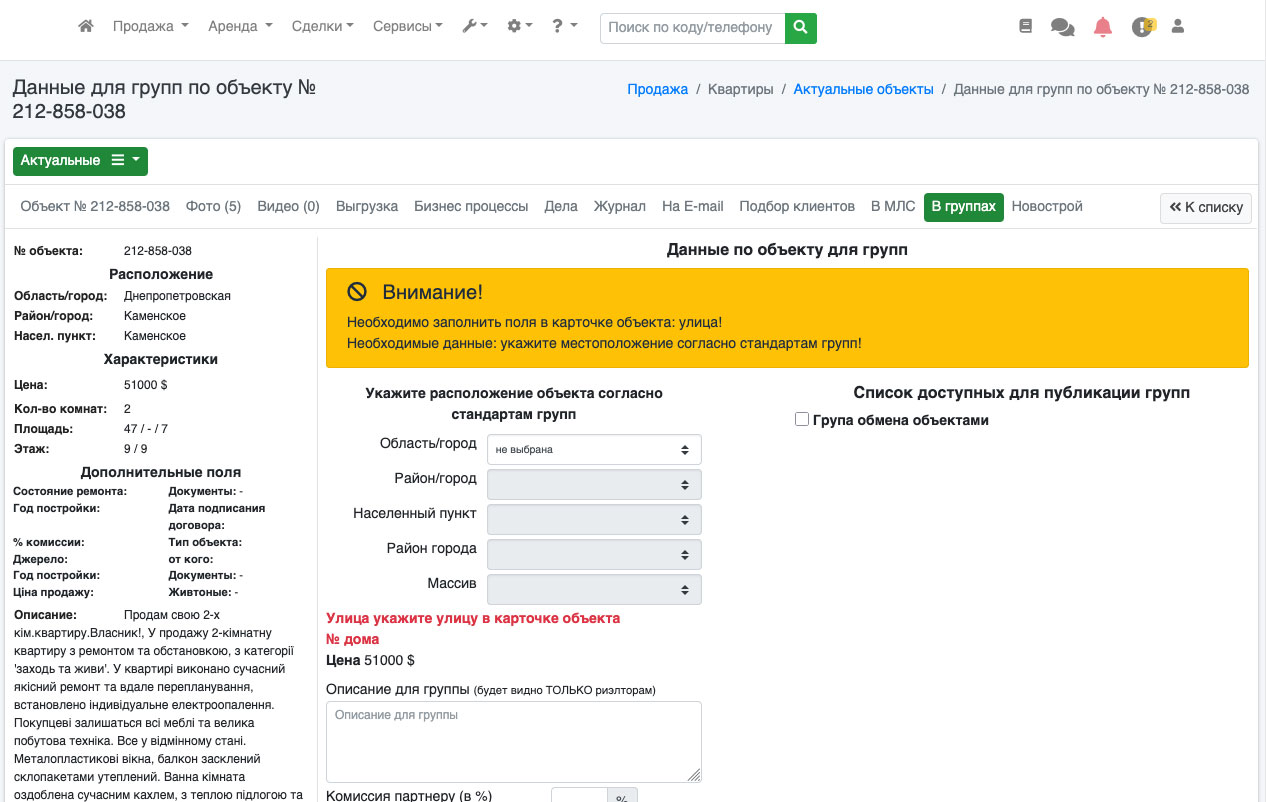1266x802 pixels.
Task: Expand the Продажа navigation menu
Action: pos(150,27)
